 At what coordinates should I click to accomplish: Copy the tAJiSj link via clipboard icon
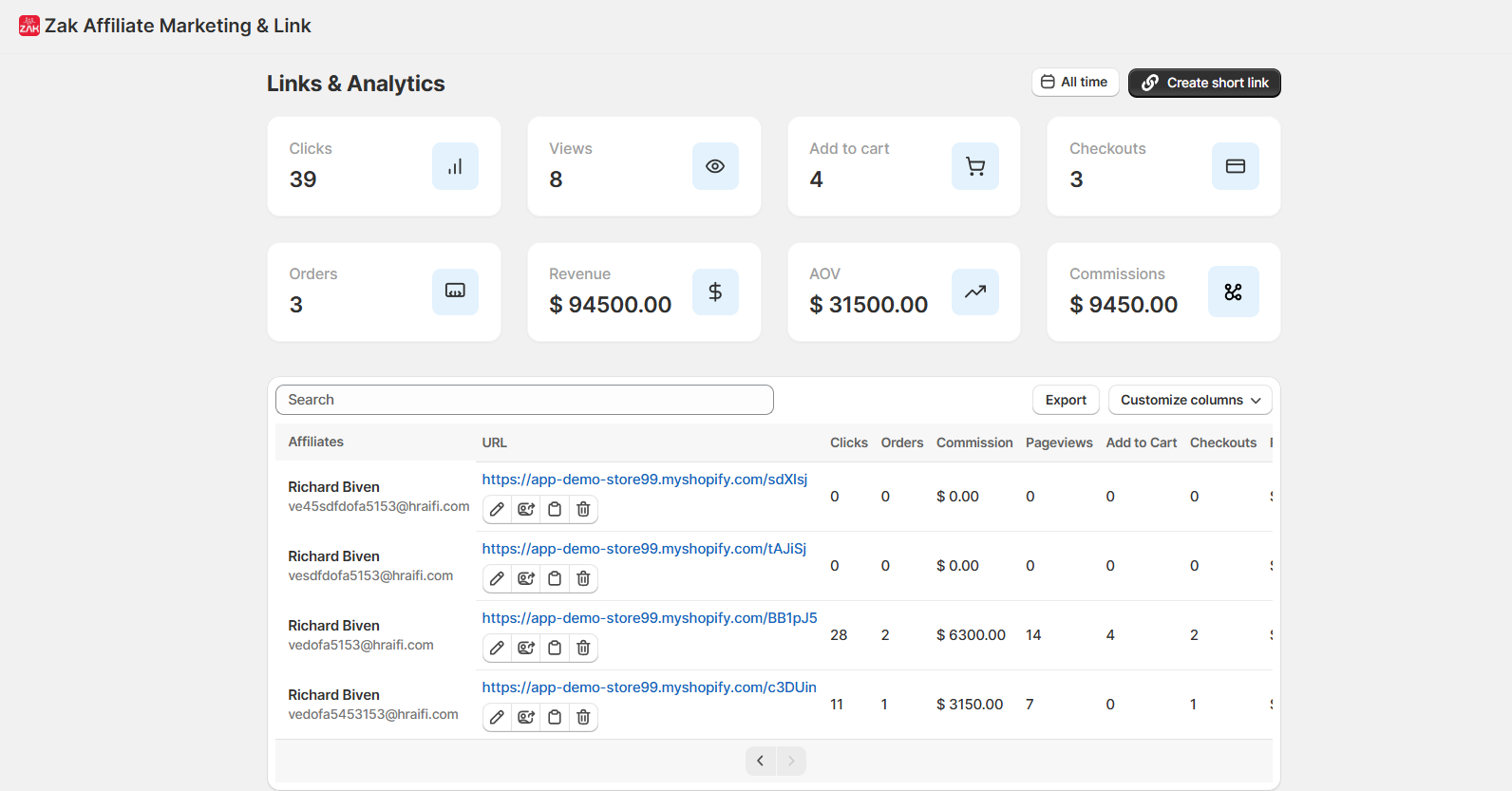pos(555,578)
